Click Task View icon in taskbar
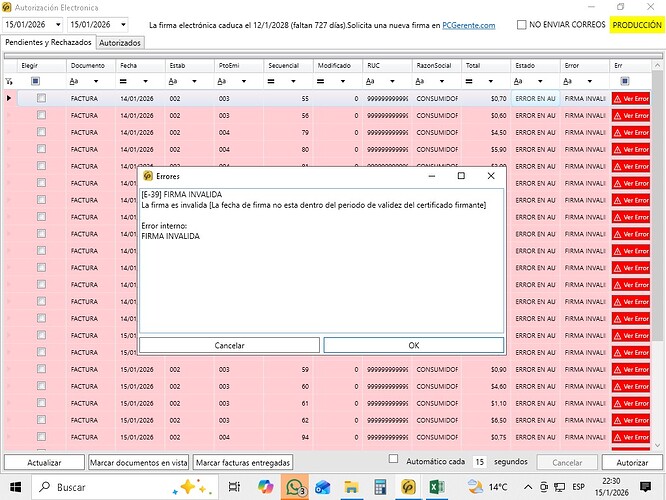The width and height of the screenshot is (666, 500). click(237, 487)
